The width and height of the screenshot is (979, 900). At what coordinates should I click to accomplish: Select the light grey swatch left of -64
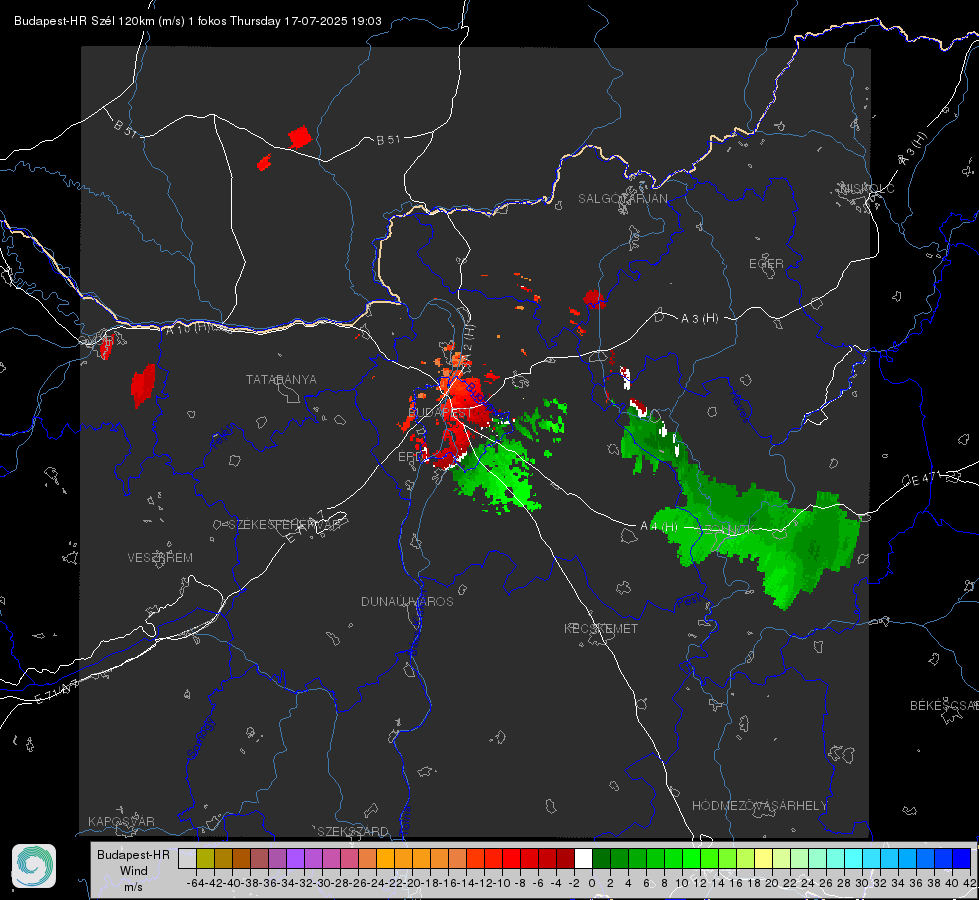pos(187,858)
